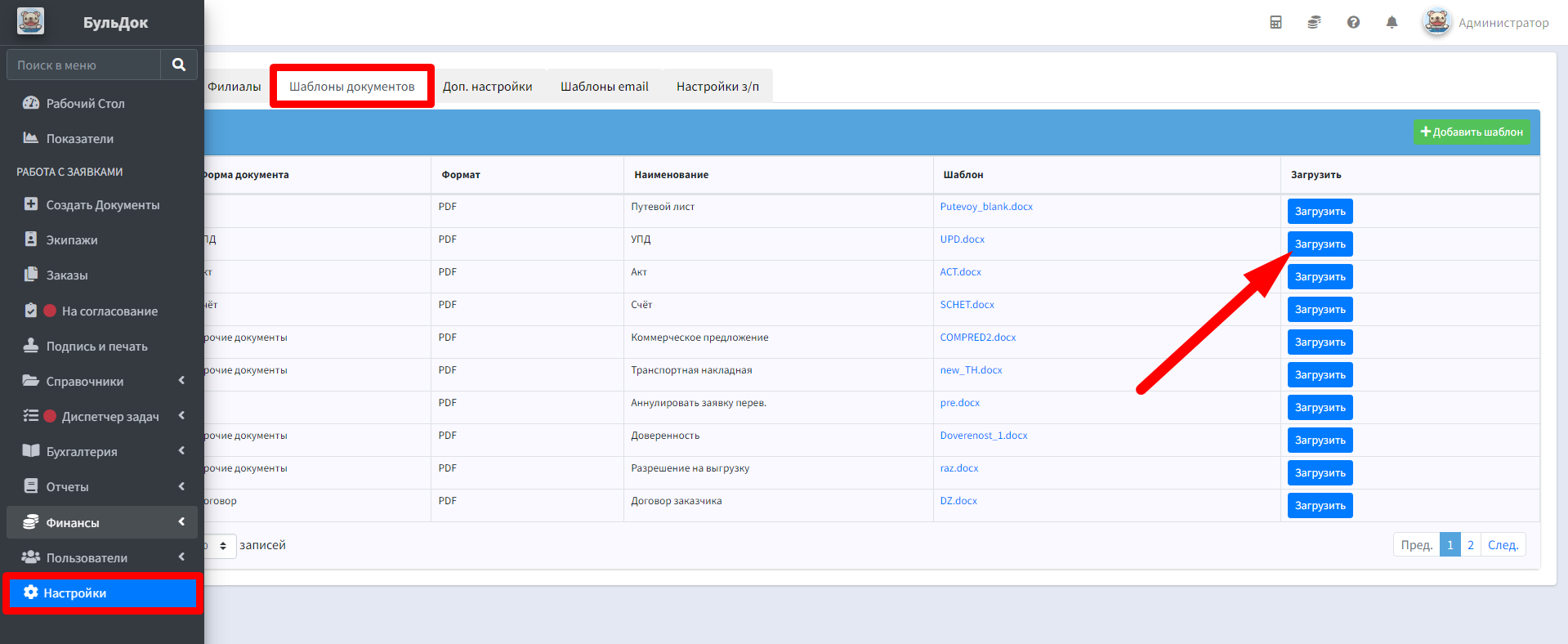Click the На согласование clipboard icon
The width and height of the screenshot is (1568, 644).
pos(31,311)
